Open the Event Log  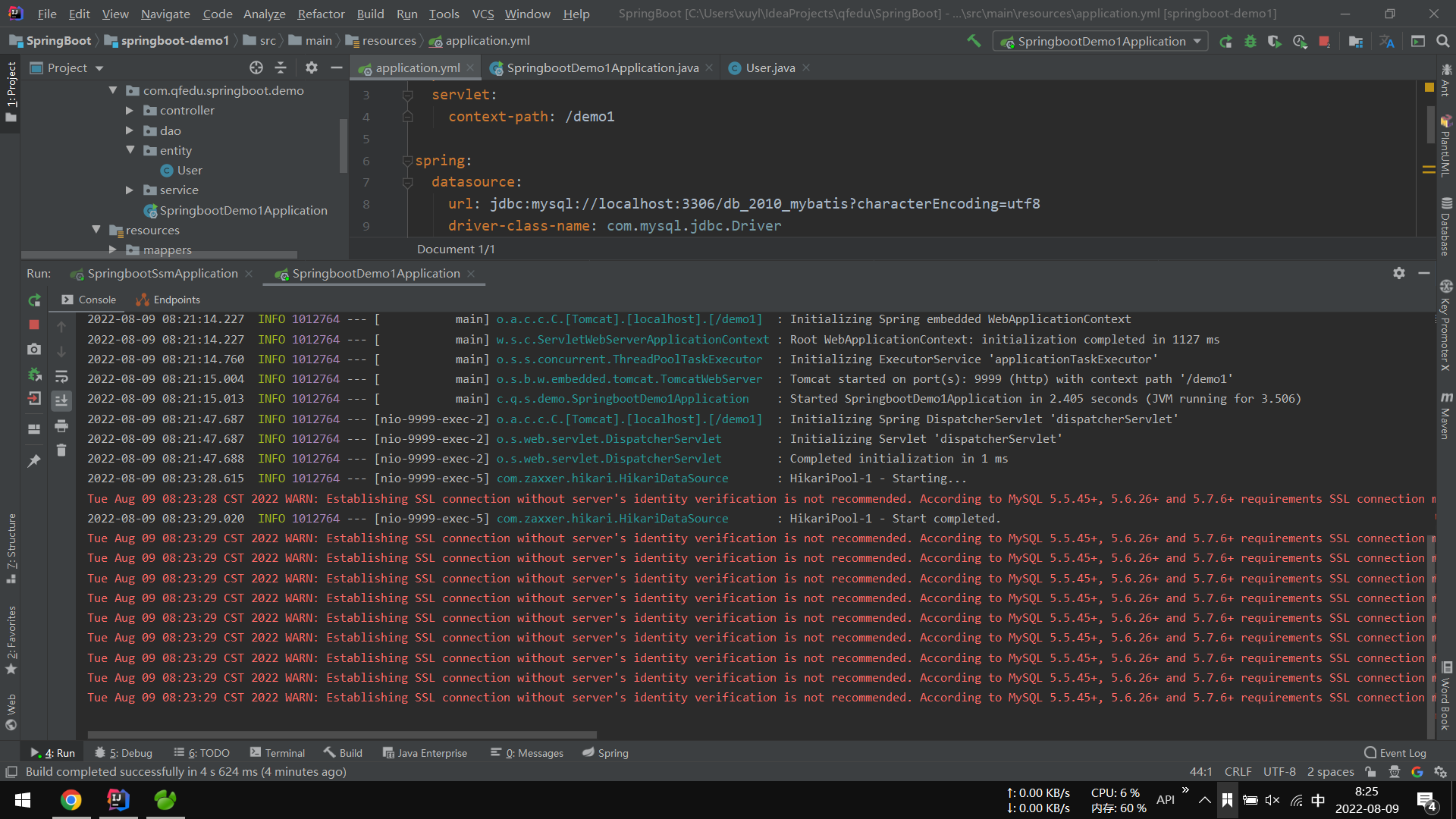pos(1395,753)
